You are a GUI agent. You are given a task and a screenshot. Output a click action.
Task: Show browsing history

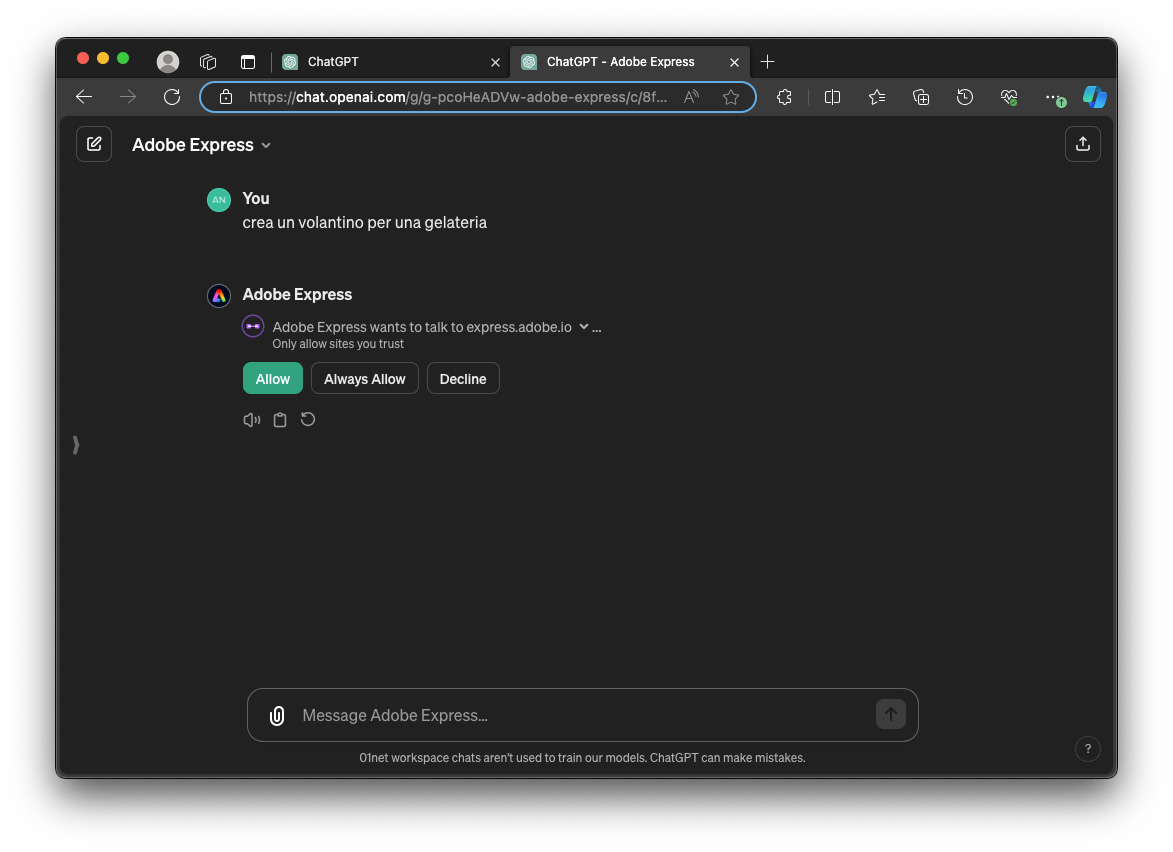pos(965,97)
